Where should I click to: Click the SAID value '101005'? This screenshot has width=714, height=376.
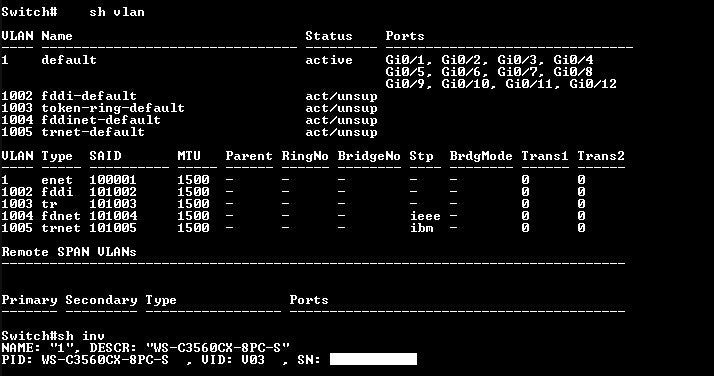pos(113,228)
